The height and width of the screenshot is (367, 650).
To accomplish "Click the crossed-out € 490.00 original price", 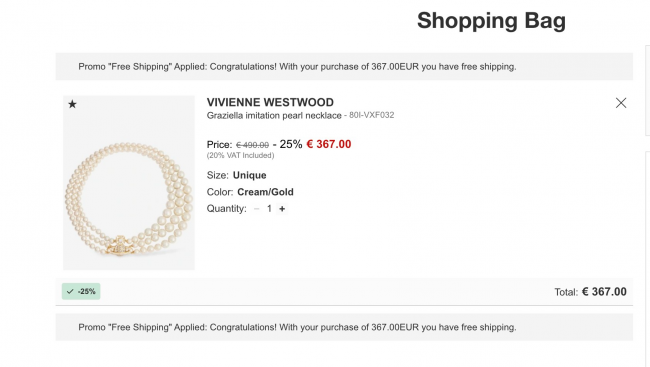I will (x=252, y=145).
